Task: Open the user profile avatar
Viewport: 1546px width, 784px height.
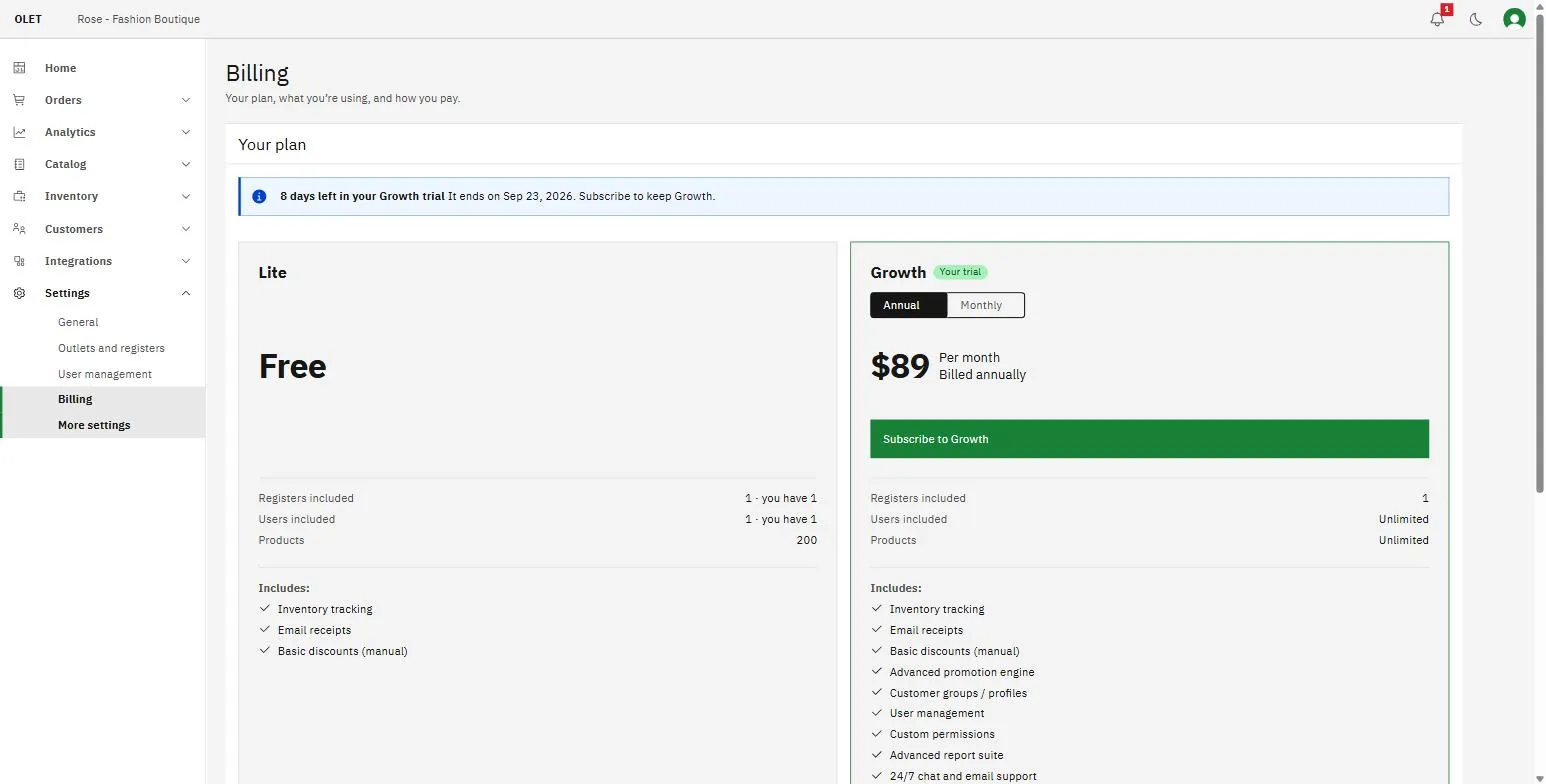Action: (x=1514, y=19)
